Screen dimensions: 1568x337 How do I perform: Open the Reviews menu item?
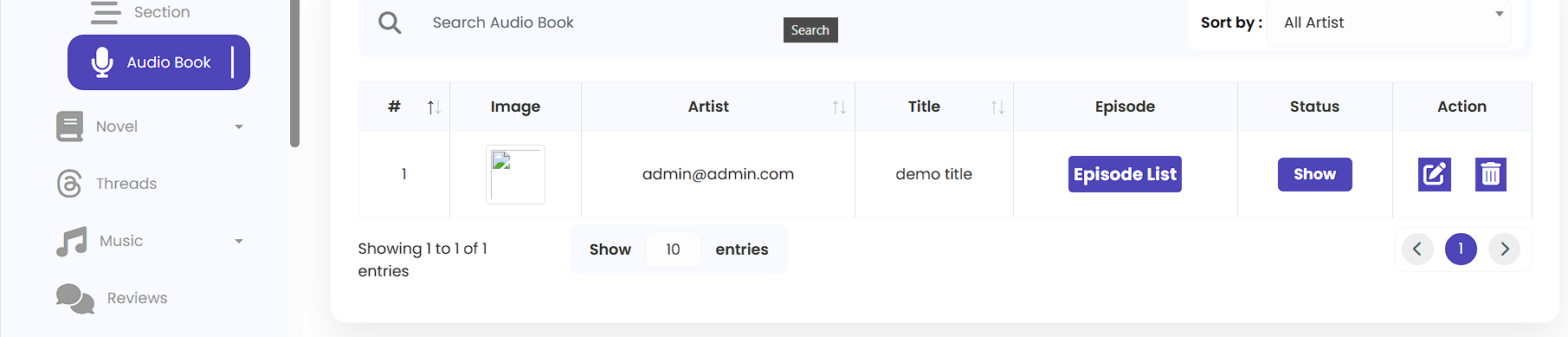[x=138, y=298]
